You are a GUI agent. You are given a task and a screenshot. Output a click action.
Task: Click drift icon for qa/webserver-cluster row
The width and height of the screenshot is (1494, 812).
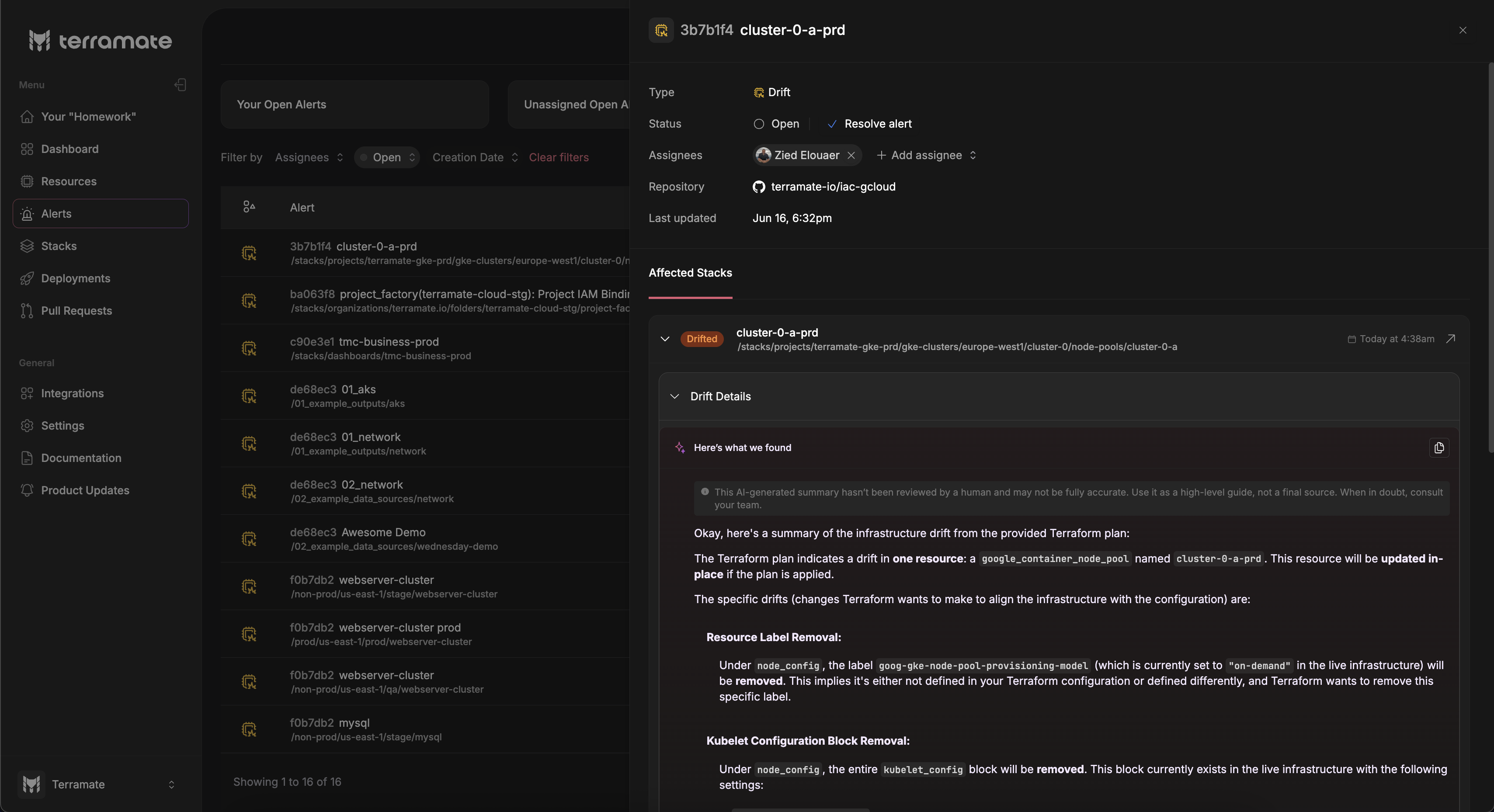click(249, 681)
